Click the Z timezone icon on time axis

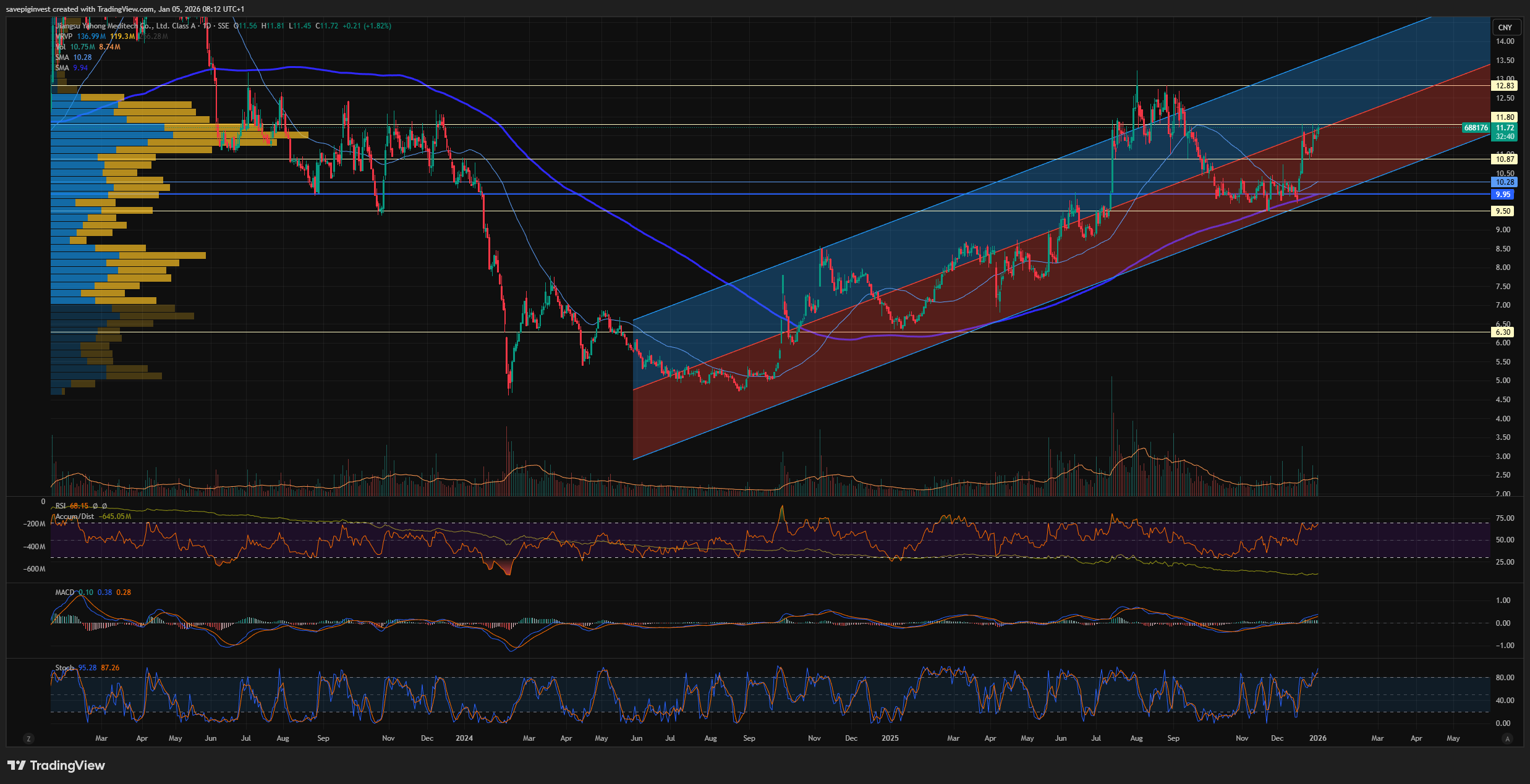pos(28,738)
